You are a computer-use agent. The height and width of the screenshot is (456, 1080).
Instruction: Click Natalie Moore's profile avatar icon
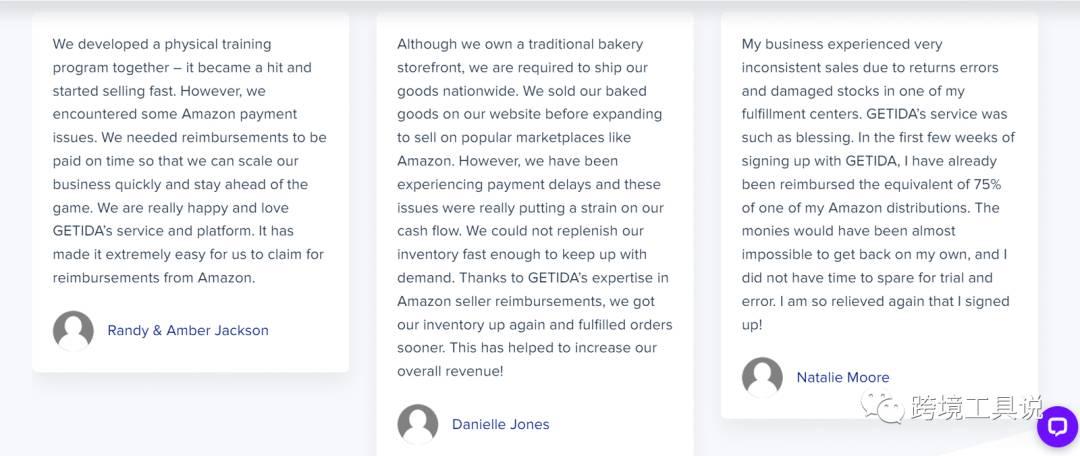(762, 377)
